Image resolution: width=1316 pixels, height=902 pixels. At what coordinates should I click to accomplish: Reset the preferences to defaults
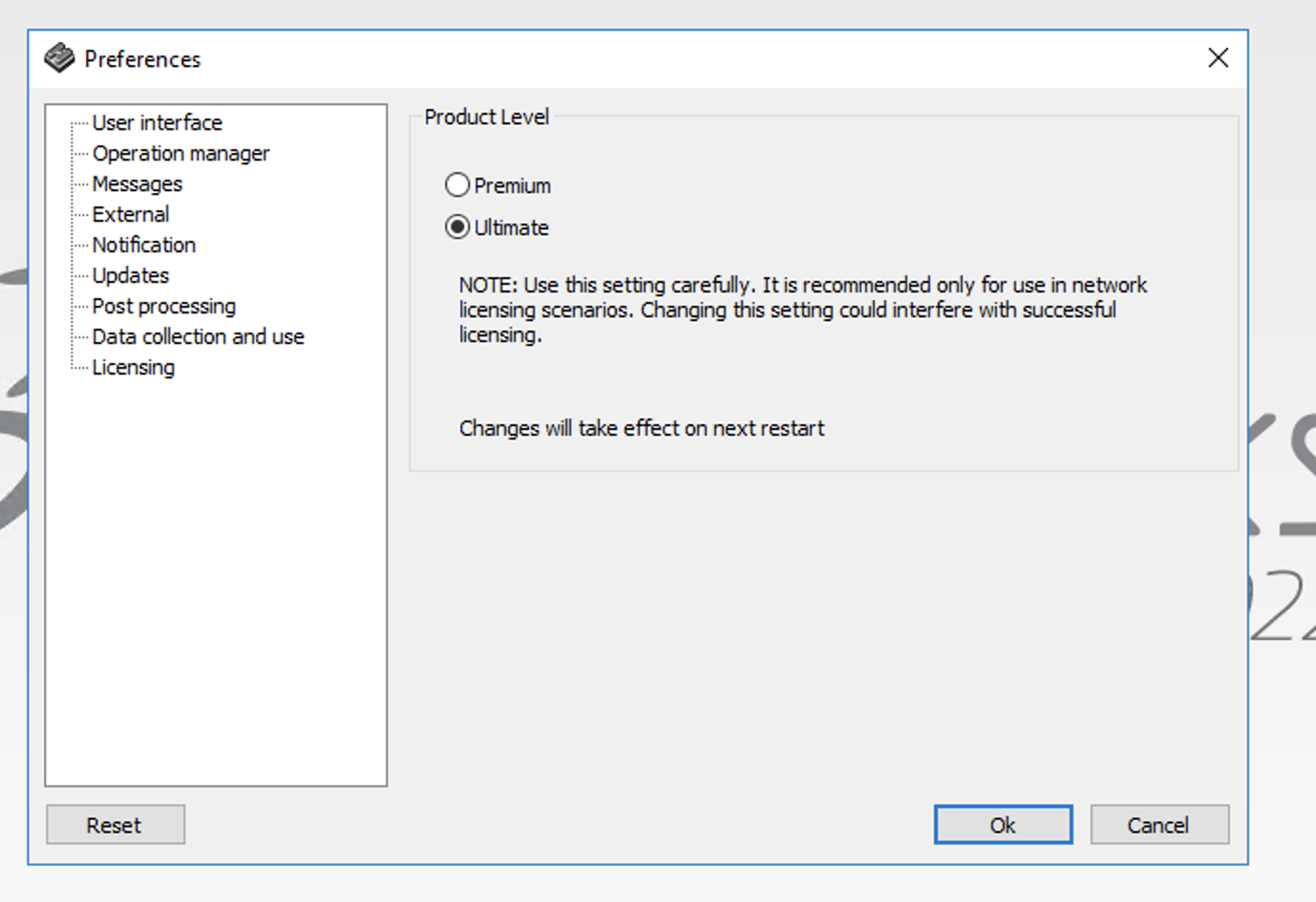click(x=115, y=825)
